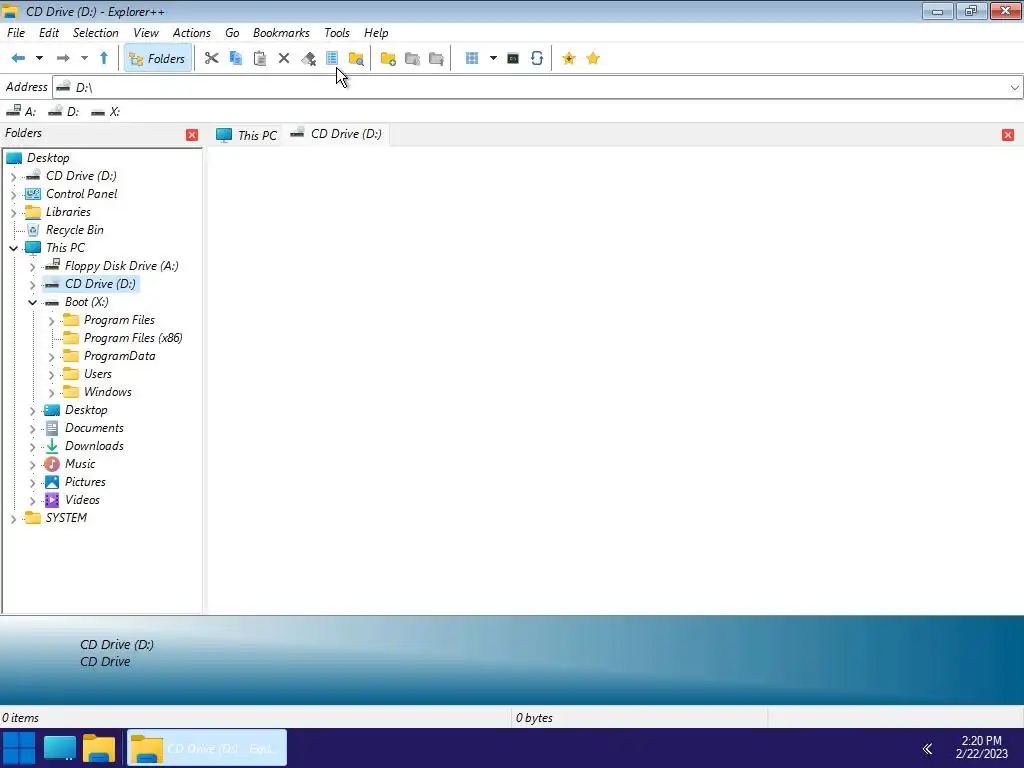Go up one folder level
This screenshot has height=768, width=1024.
(x=104, y=59)
